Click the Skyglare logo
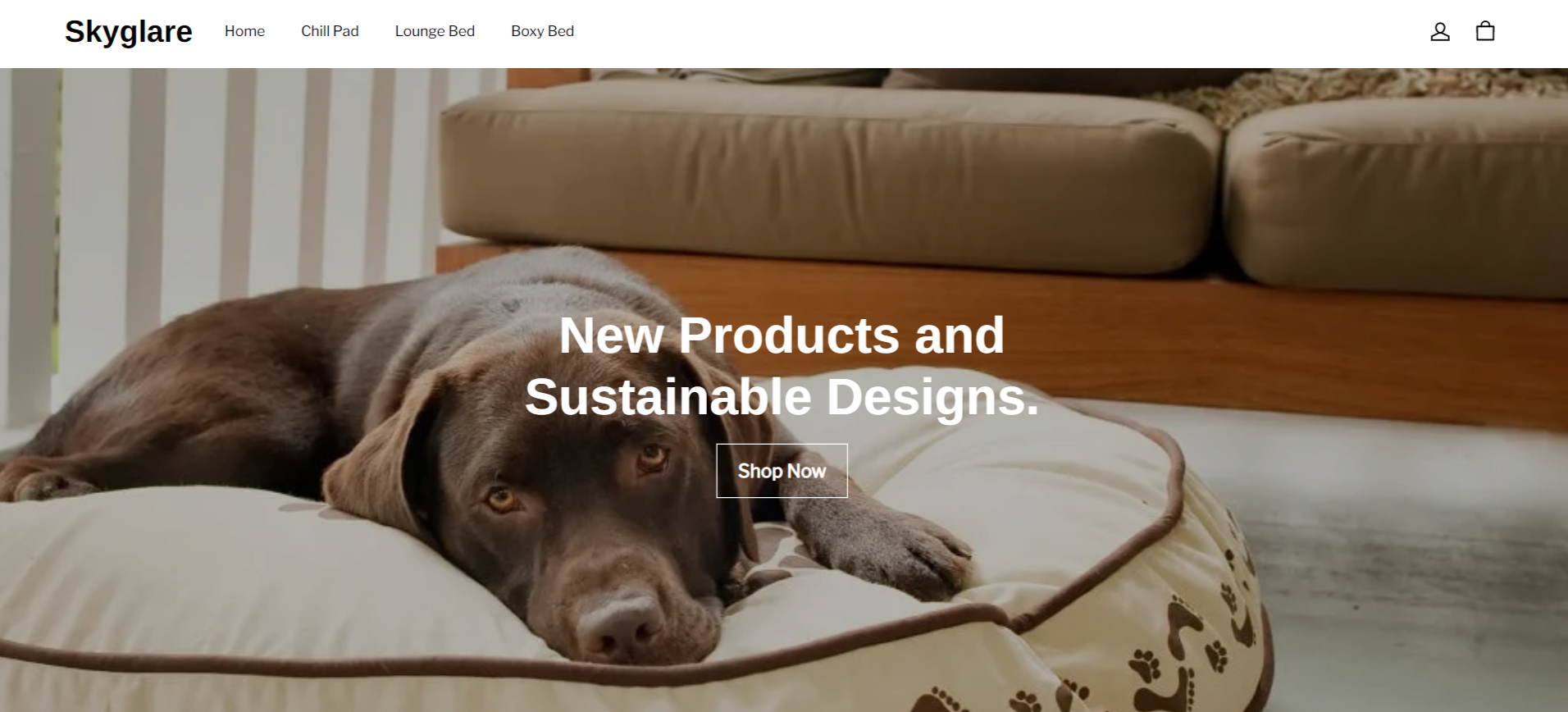Viewport: 1568px width, 712px height. click(129, 31)
